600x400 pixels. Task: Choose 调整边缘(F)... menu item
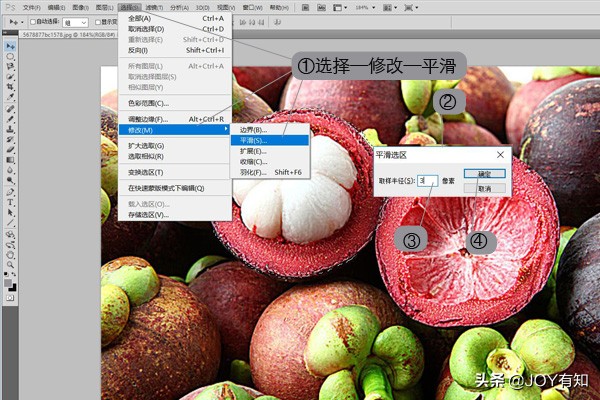click(175, 119)
